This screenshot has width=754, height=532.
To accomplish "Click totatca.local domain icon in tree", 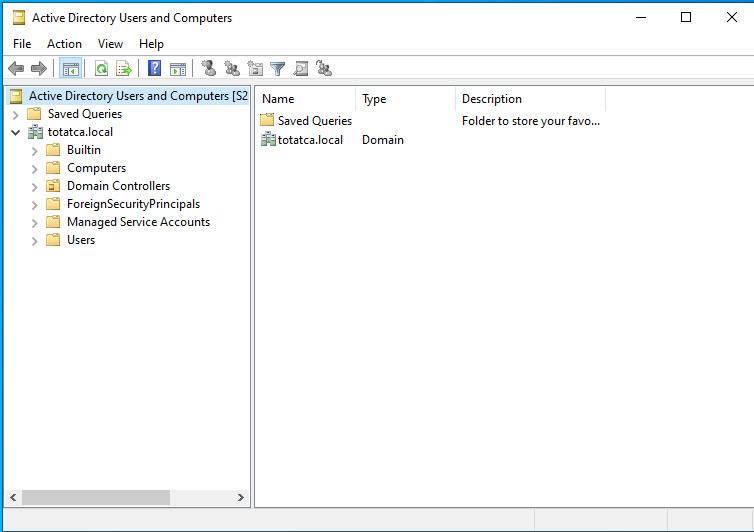I will coord(35,132).
